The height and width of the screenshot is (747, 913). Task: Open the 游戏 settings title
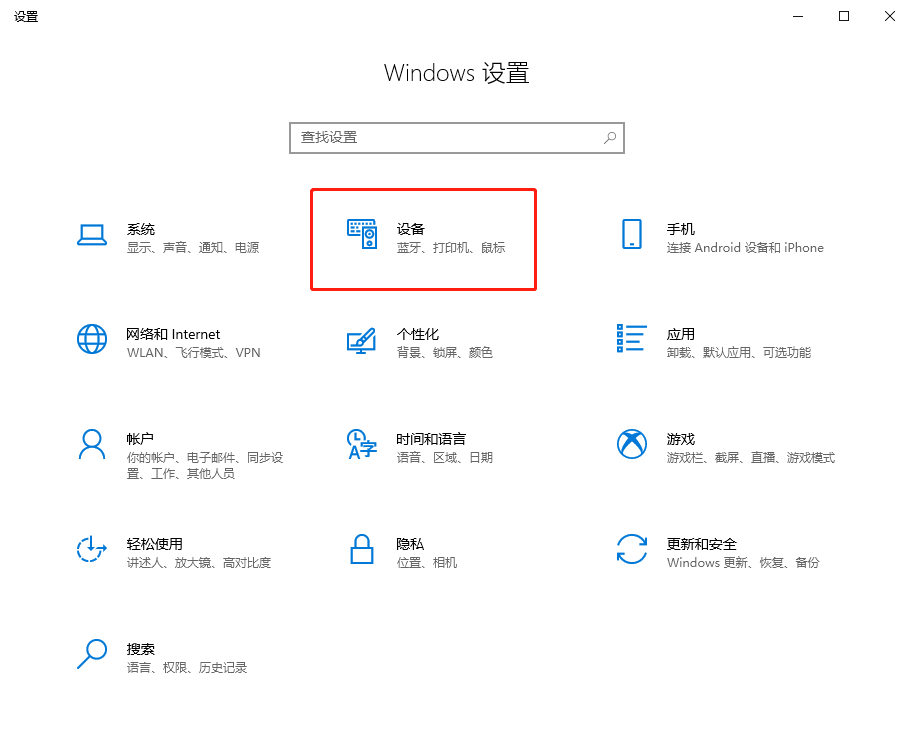tap(681, 439)
